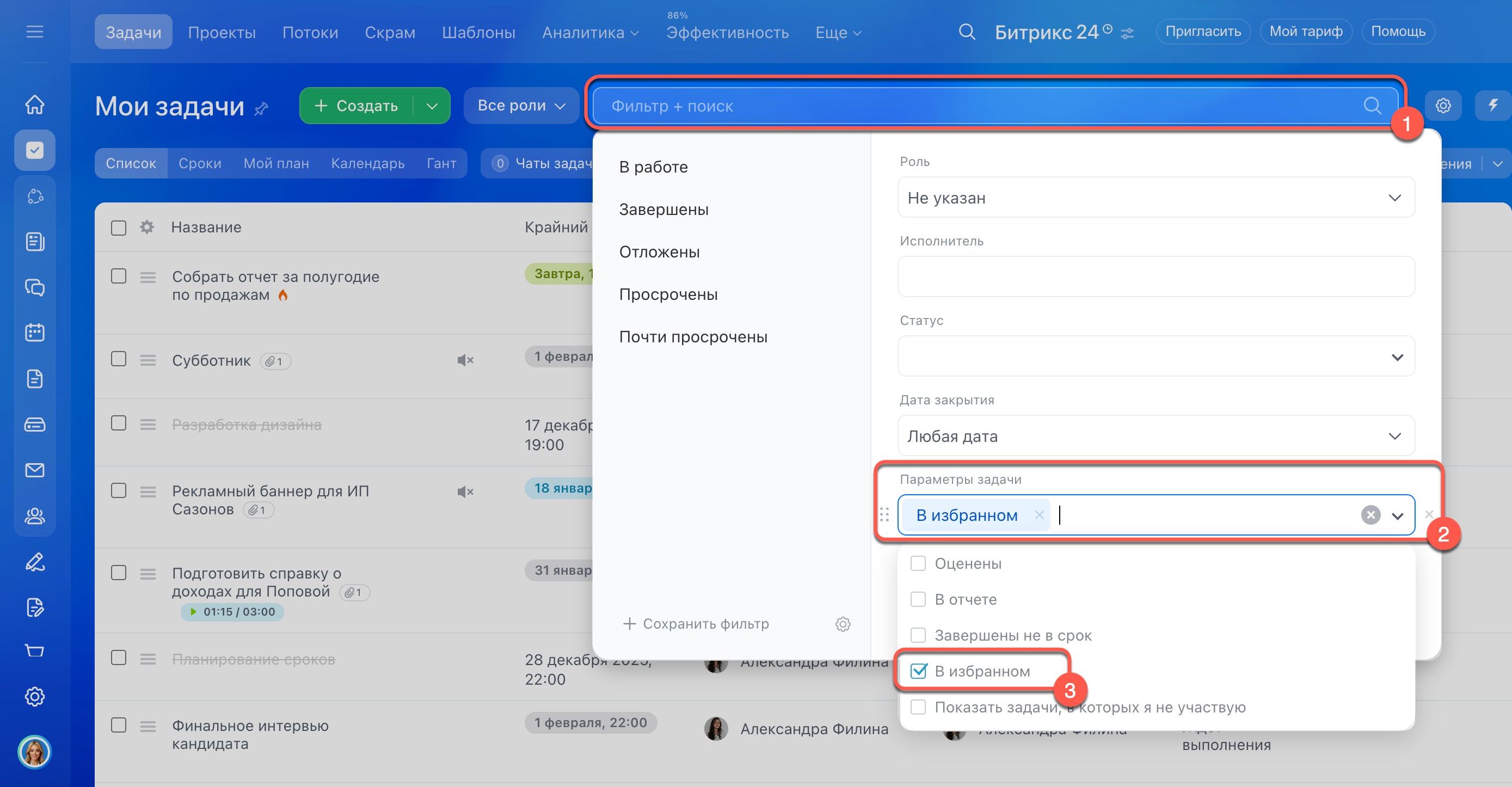Open the gear settings next to filter

pos(1443,106)
